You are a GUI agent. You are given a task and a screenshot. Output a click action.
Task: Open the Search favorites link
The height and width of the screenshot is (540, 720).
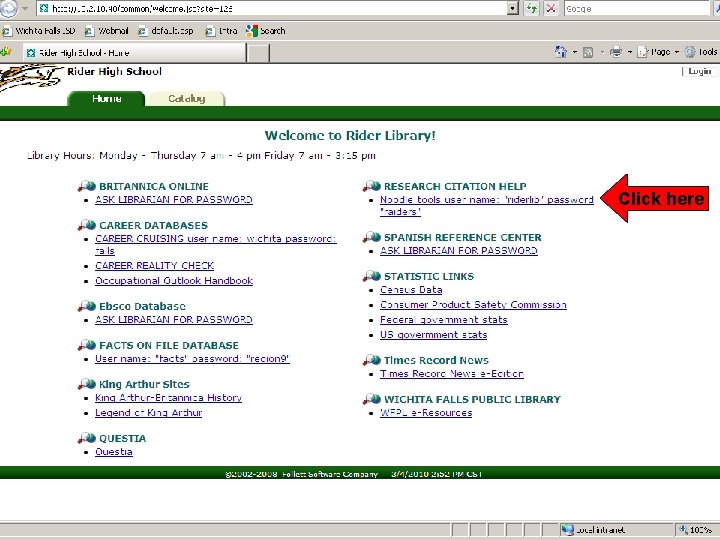[x=265, y=31]
